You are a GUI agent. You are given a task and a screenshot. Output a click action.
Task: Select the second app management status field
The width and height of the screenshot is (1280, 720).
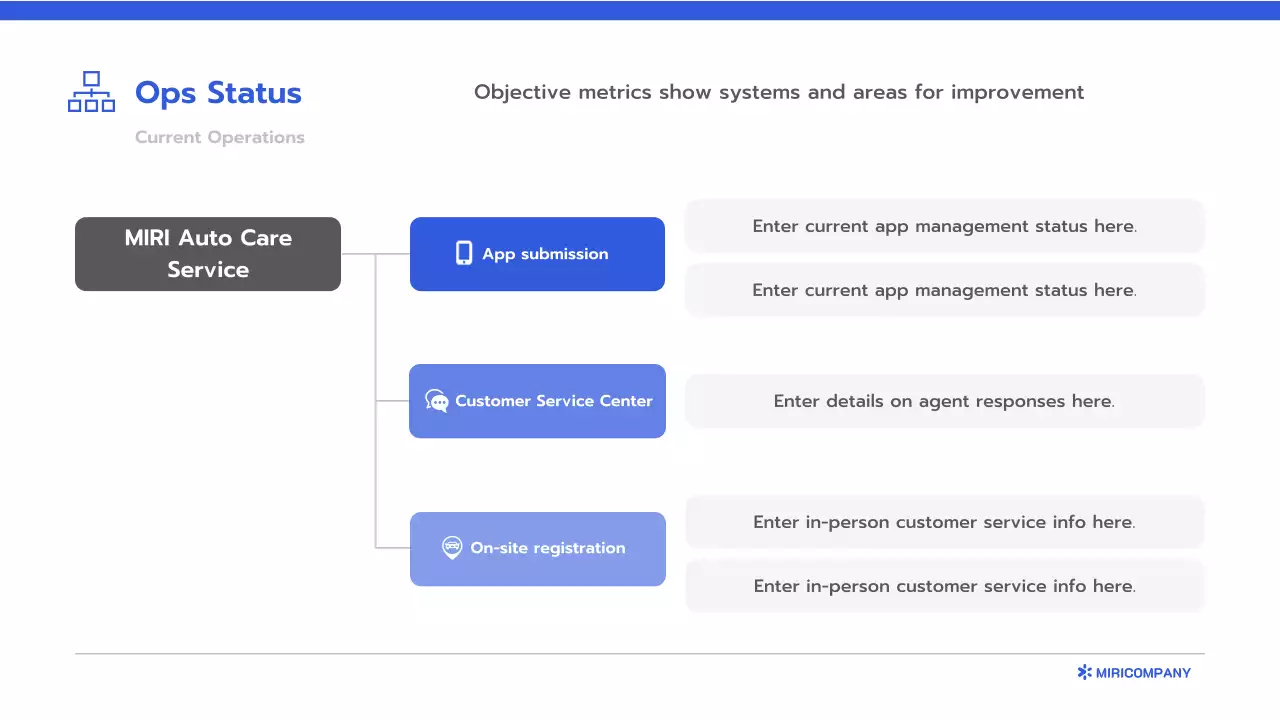[x=944, y=290]
